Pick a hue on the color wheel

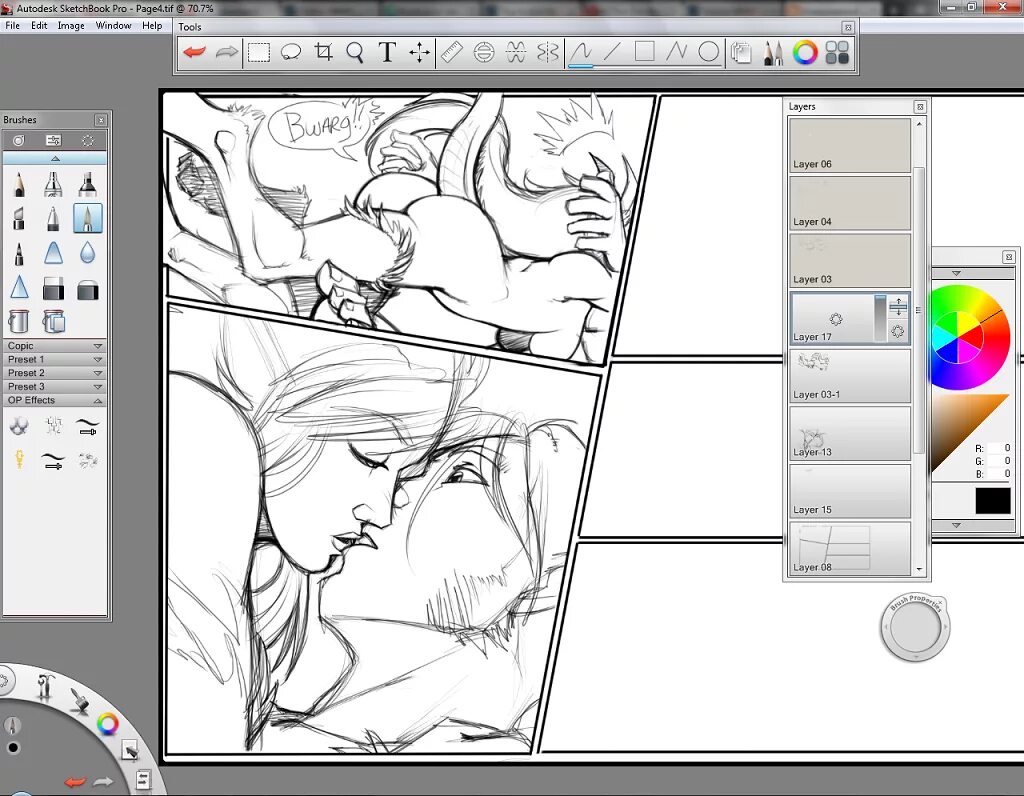(970, 338)
